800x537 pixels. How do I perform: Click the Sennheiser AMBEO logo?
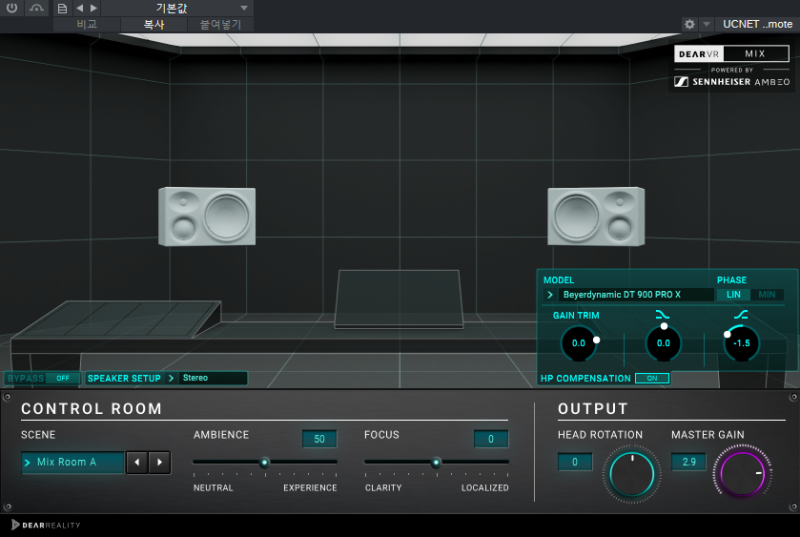732,82
